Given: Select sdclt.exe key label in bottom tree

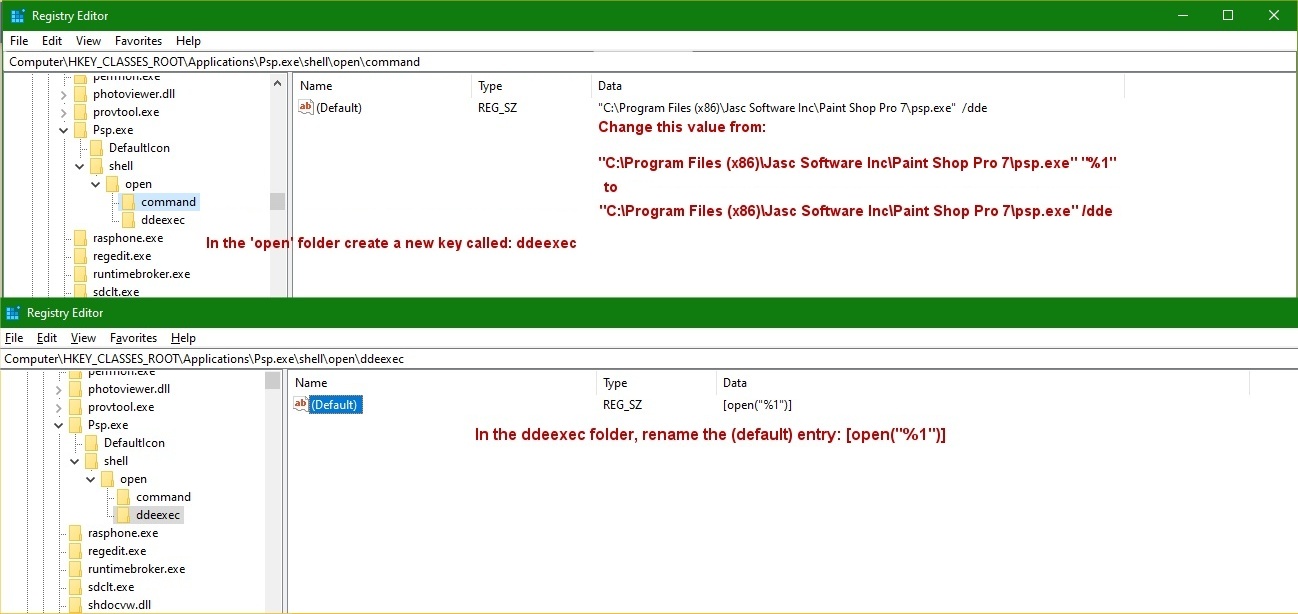Looking at the screenshot, I should tap(111, 587).
